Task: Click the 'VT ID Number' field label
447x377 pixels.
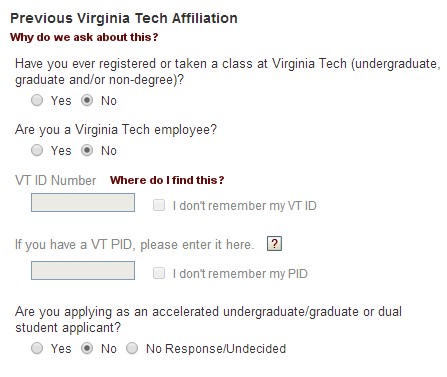Action: pos(56,180)
